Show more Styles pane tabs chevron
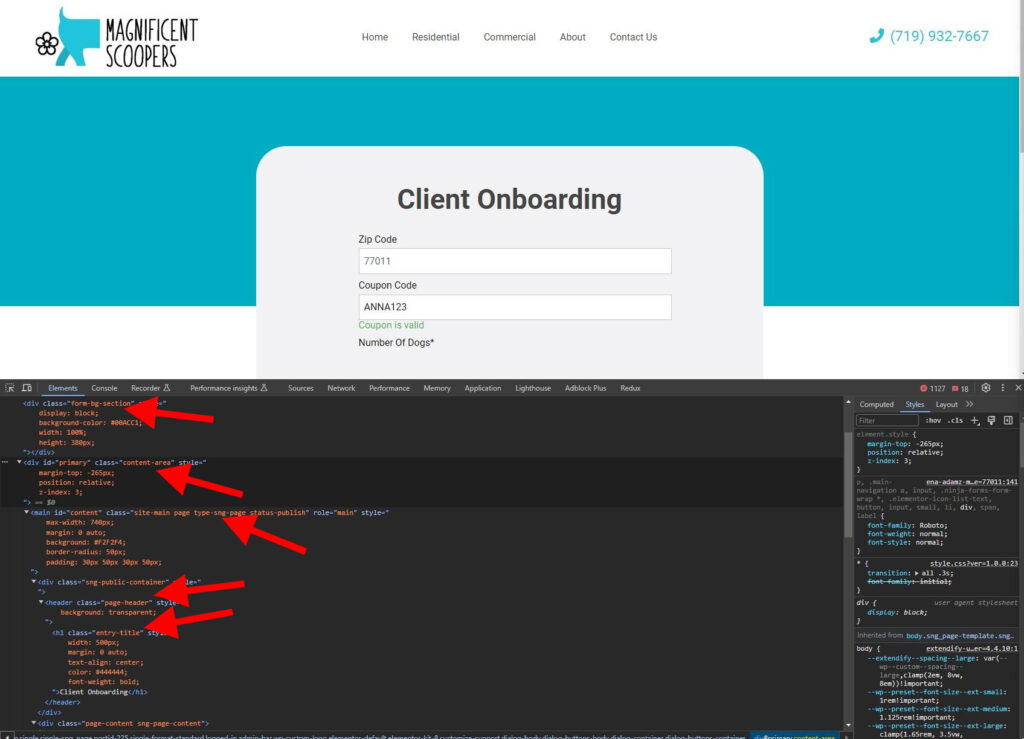Viewport: 1024px width, 739px height. point(969,404)
